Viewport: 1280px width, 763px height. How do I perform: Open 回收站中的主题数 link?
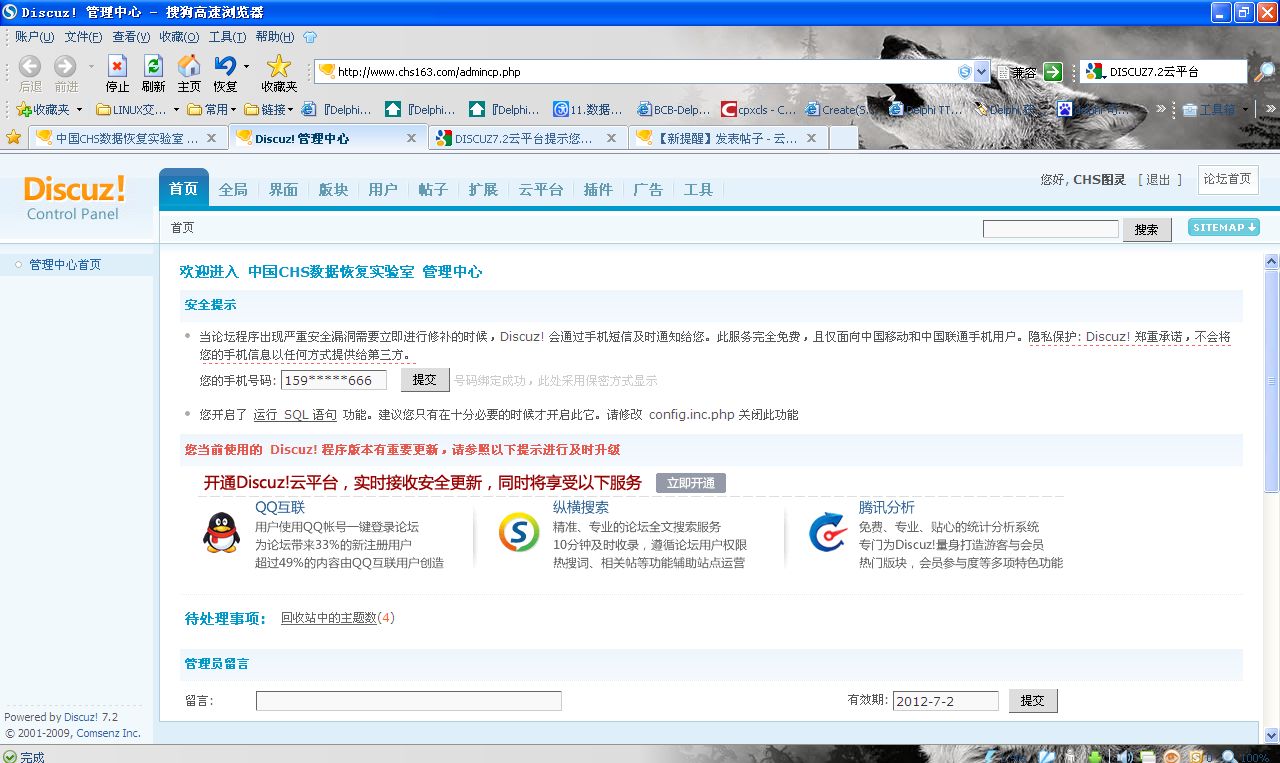(x=329, y=618)
